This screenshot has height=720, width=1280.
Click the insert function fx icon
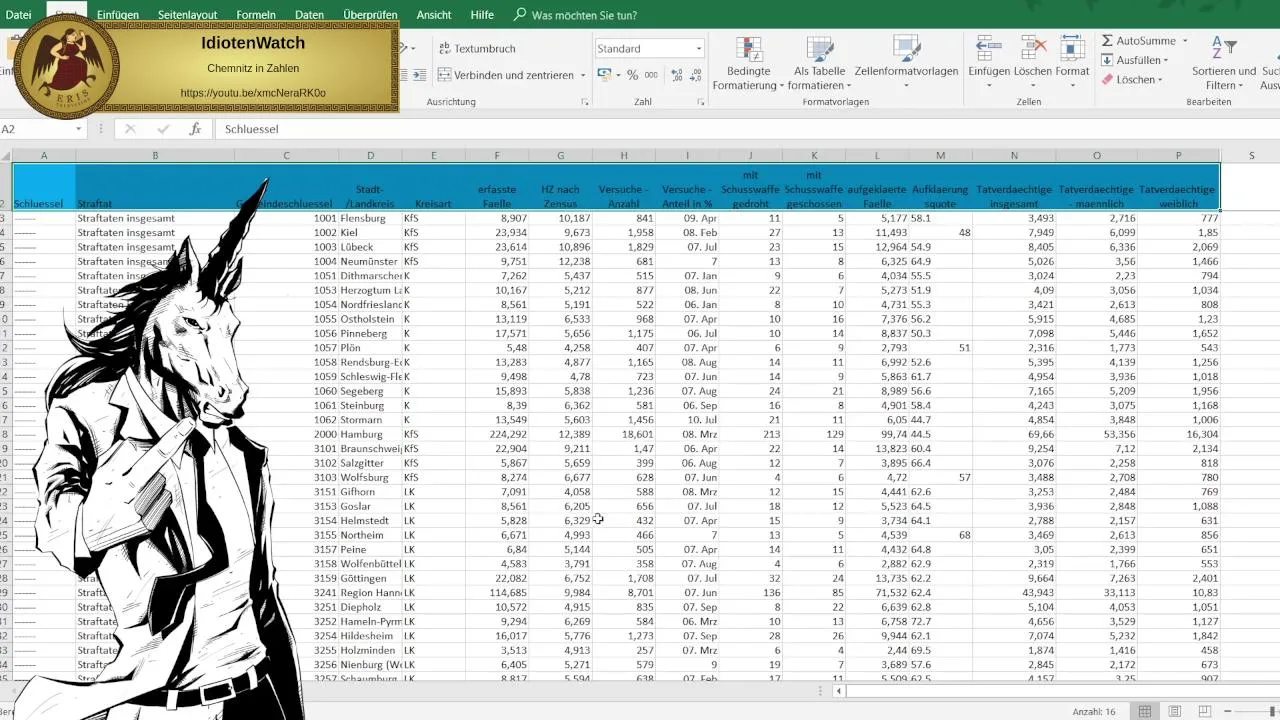(x=196, y=129)
